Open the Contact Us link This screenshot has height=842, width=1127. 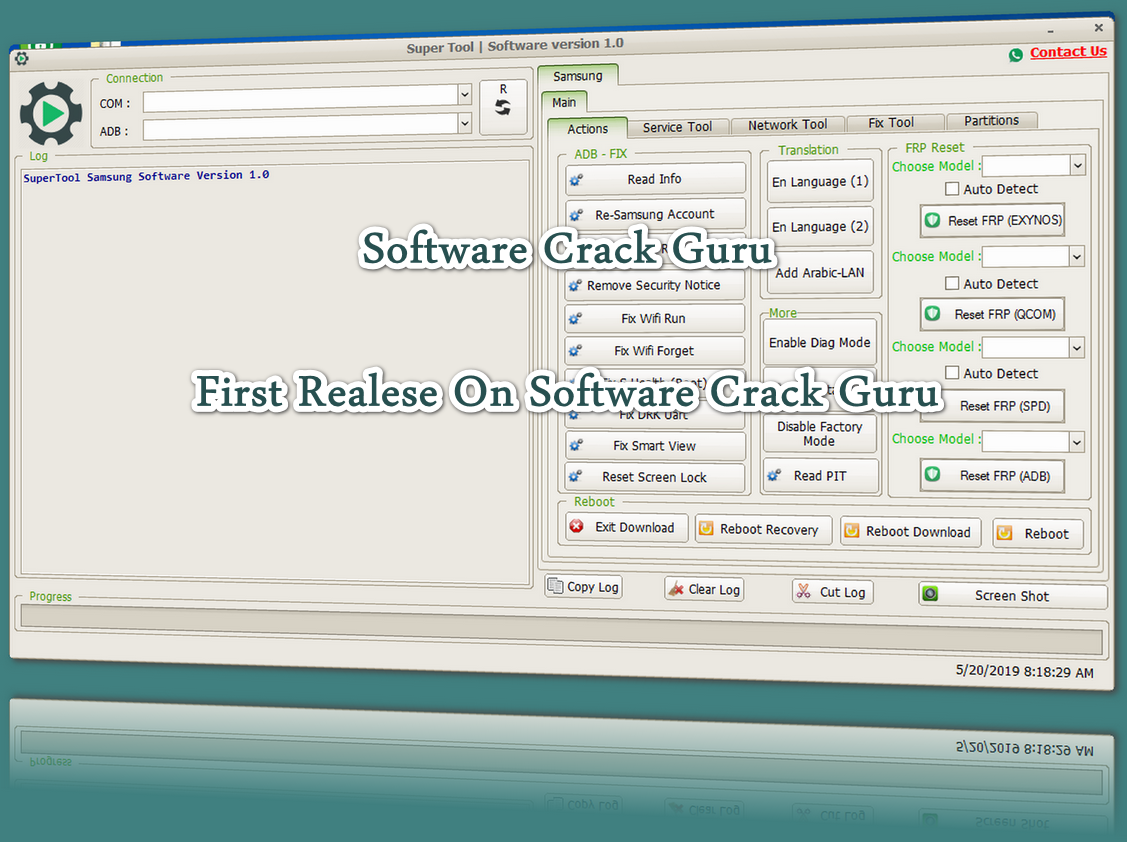point(1067,52)
